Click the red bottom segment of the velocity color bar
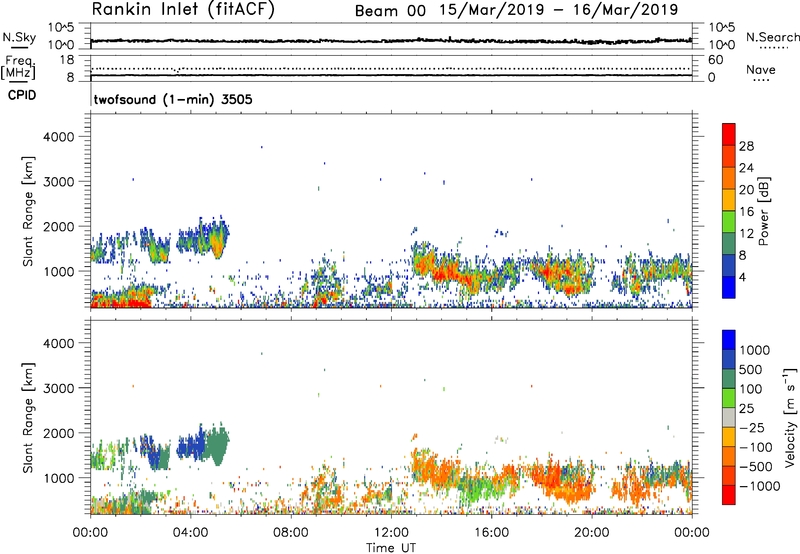This screenshot has width=800, height=554. click(729, 495)
